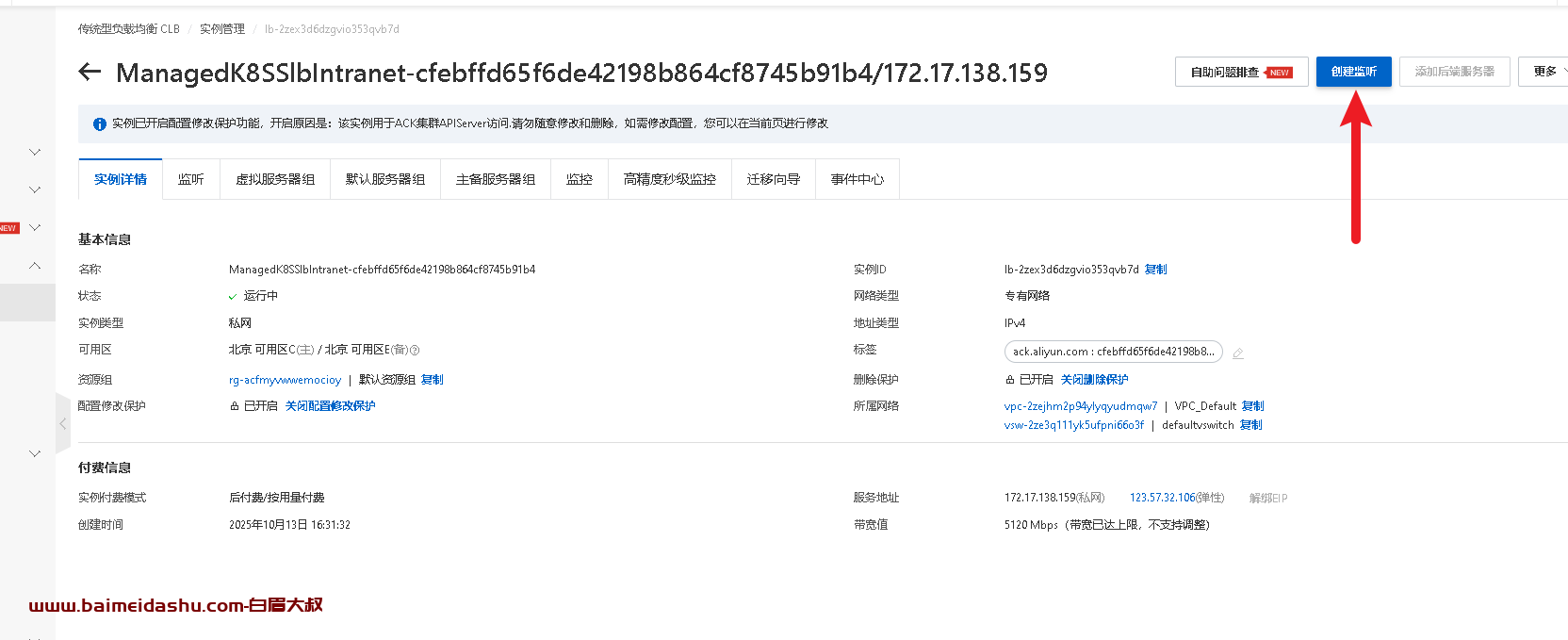Image resolution: width=1568 pixels, height=640 pixels.
Task: Copy the instance ID using 复制
Action: click(x=1155, y=270)
